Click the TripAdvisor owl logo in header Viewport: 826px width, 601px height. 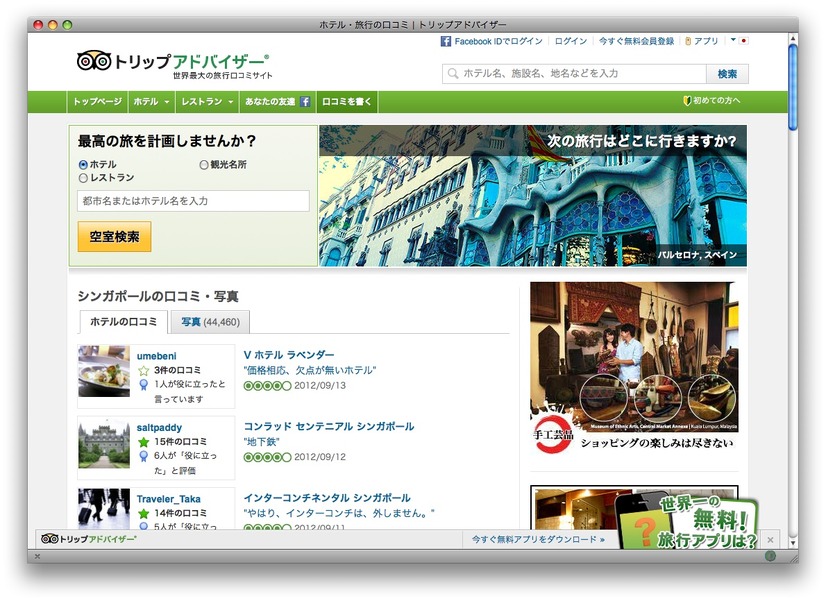tap(94, 61)
